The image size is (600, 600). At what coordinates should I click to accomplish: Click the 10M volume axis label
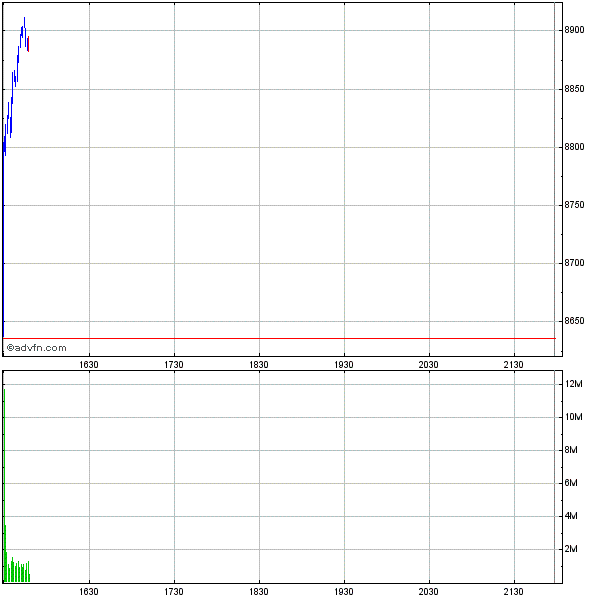[x=573, y=417]
